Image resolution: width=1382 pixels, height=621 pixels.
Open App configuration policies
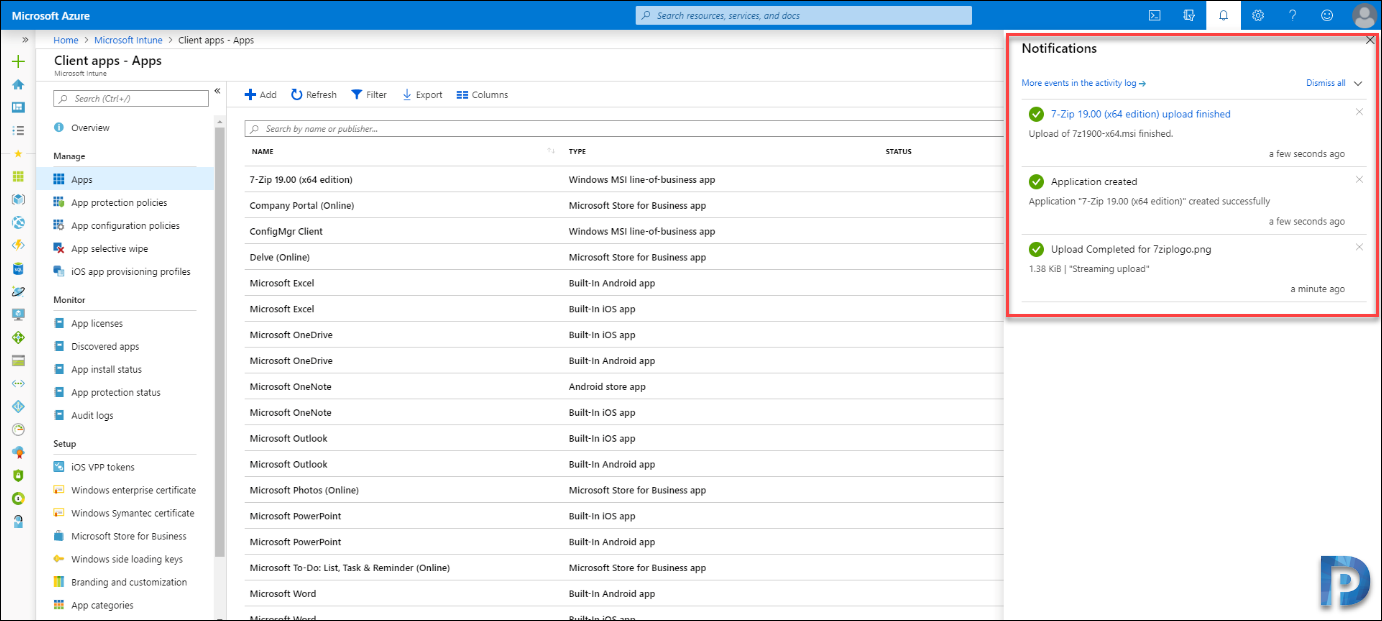pyautogui.click(x=125, y=226)
